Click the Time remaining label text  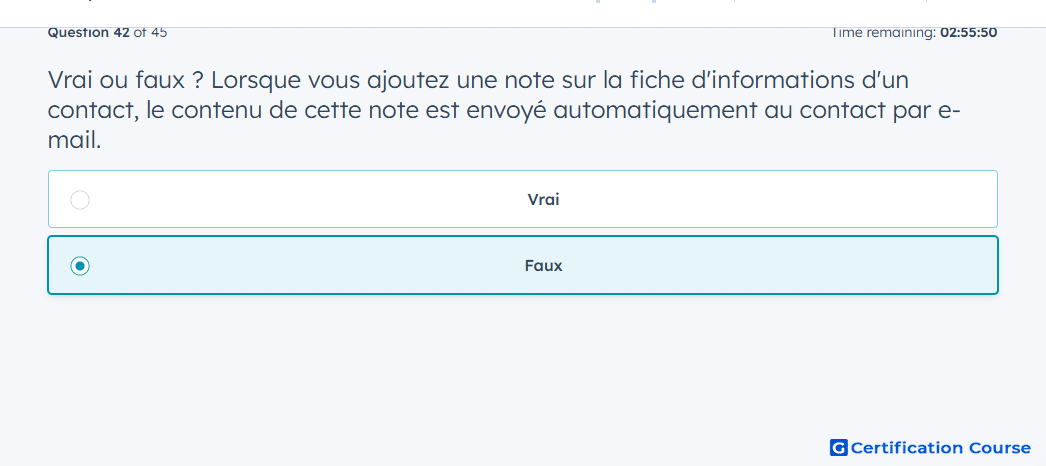click(x=883, y=32)
